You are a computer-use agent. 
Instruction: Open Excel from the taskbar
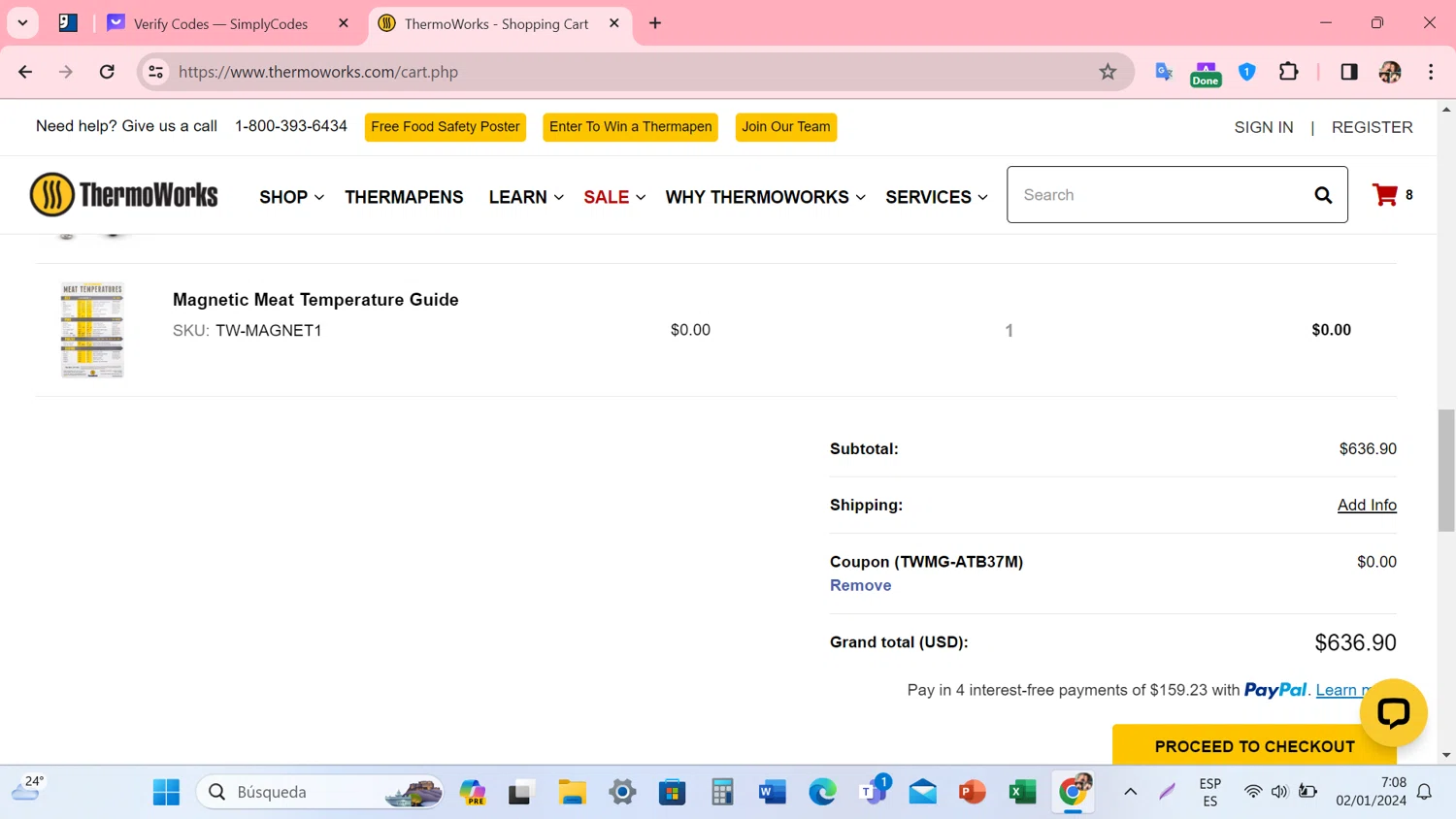[1022, 792]
